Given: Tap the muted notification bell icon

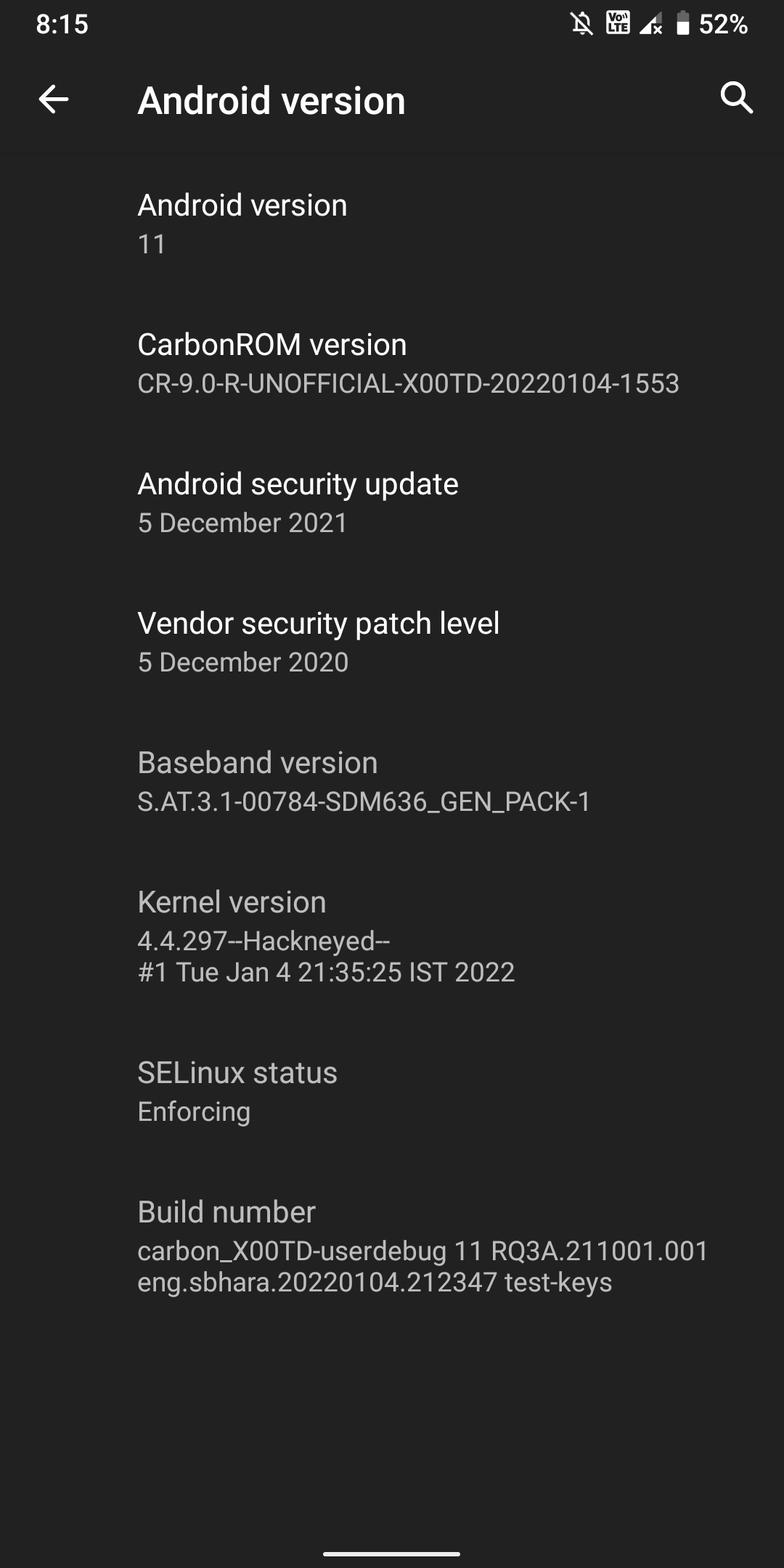Looking at the screenshot, I should pyautogui.click(x=581, y=24).
